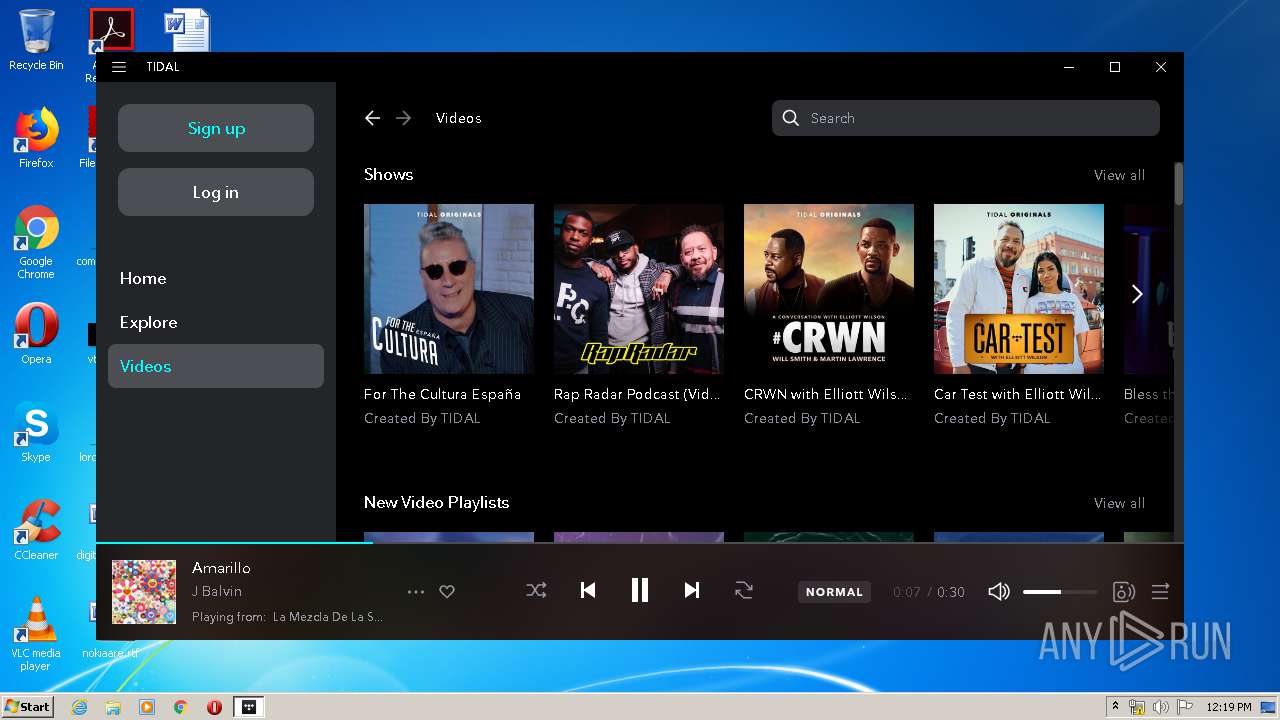Viewport: 1280px width, 720px height.
Task: Pause the playing track
Action: pyautogui.click(x=640, y=591)
